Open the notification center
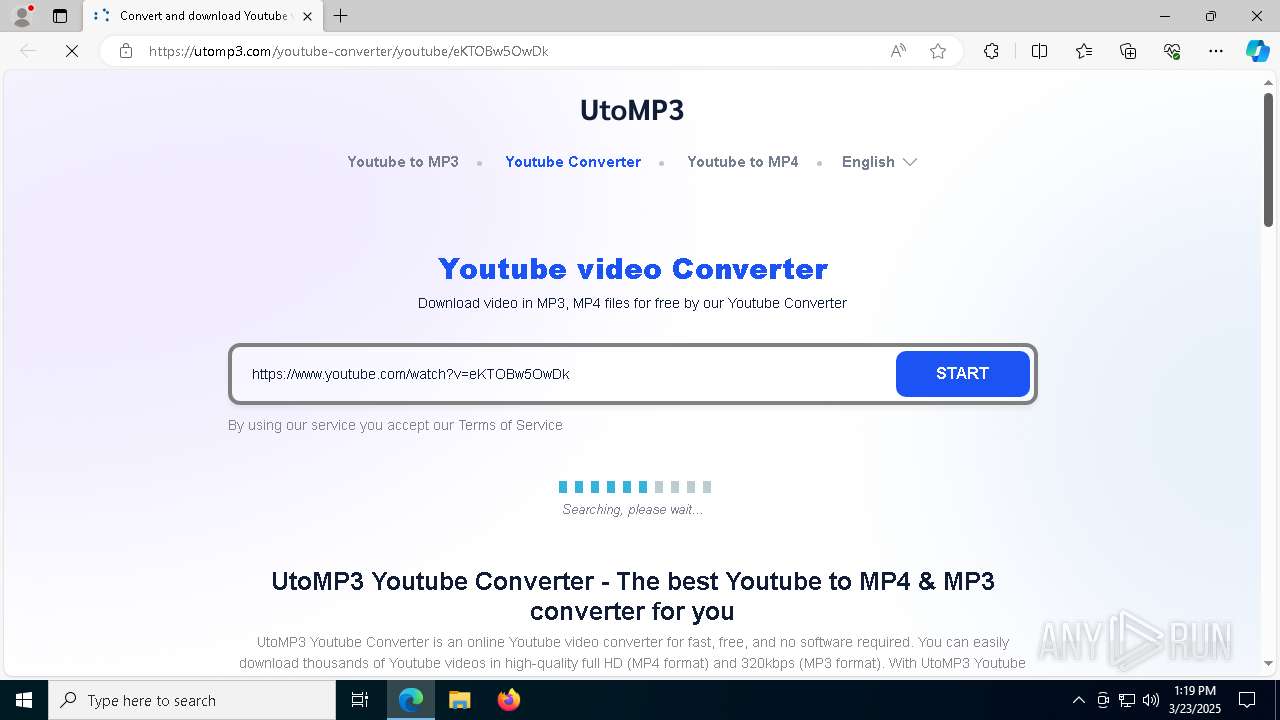 (1247, 700)
